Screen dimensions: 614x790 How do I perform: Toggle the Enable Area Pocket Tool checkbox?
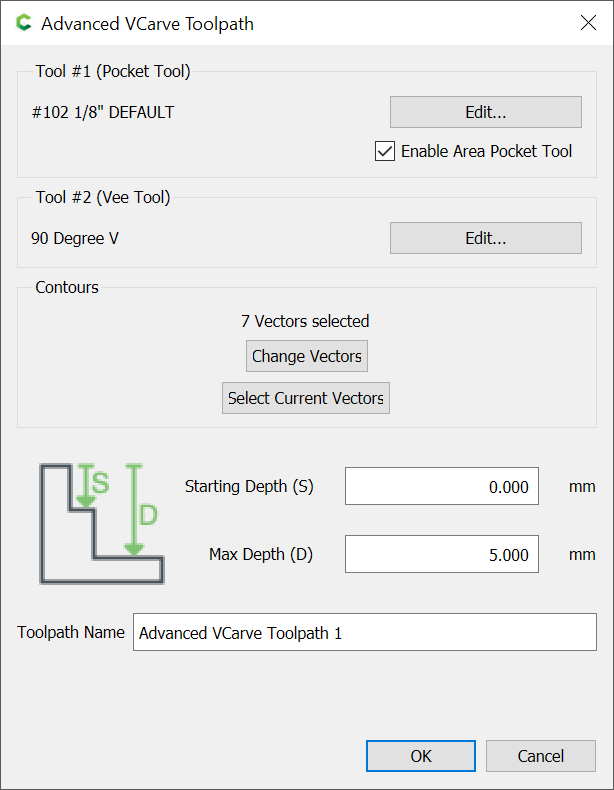[385, 151]
